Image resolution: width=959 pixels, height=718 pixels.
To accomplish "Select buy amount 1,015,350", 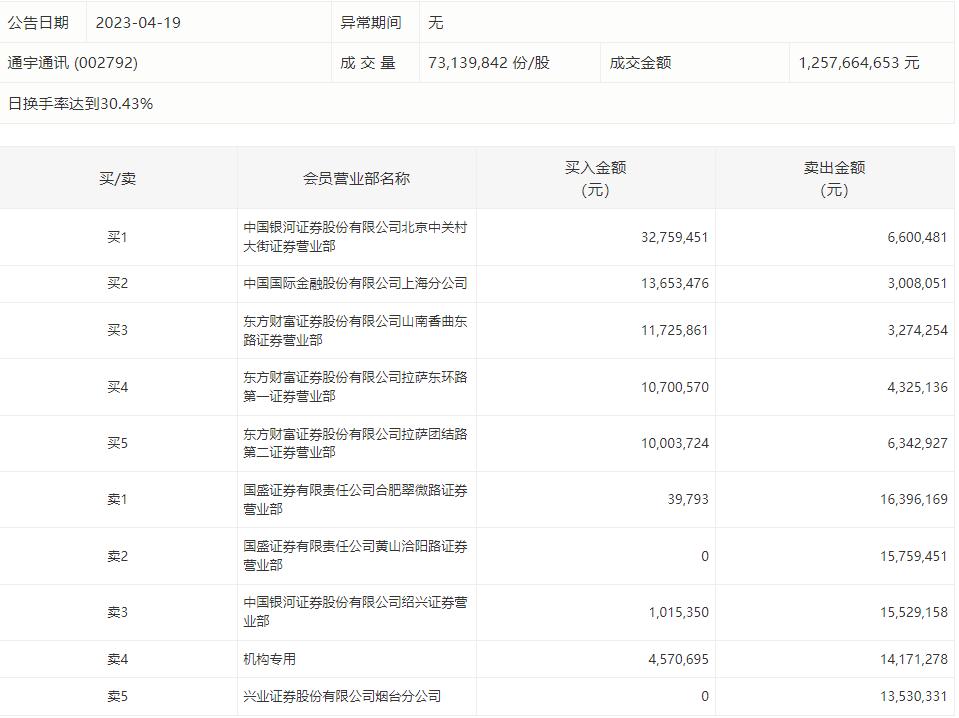I will pyautogui.click(x=678, y=612).
